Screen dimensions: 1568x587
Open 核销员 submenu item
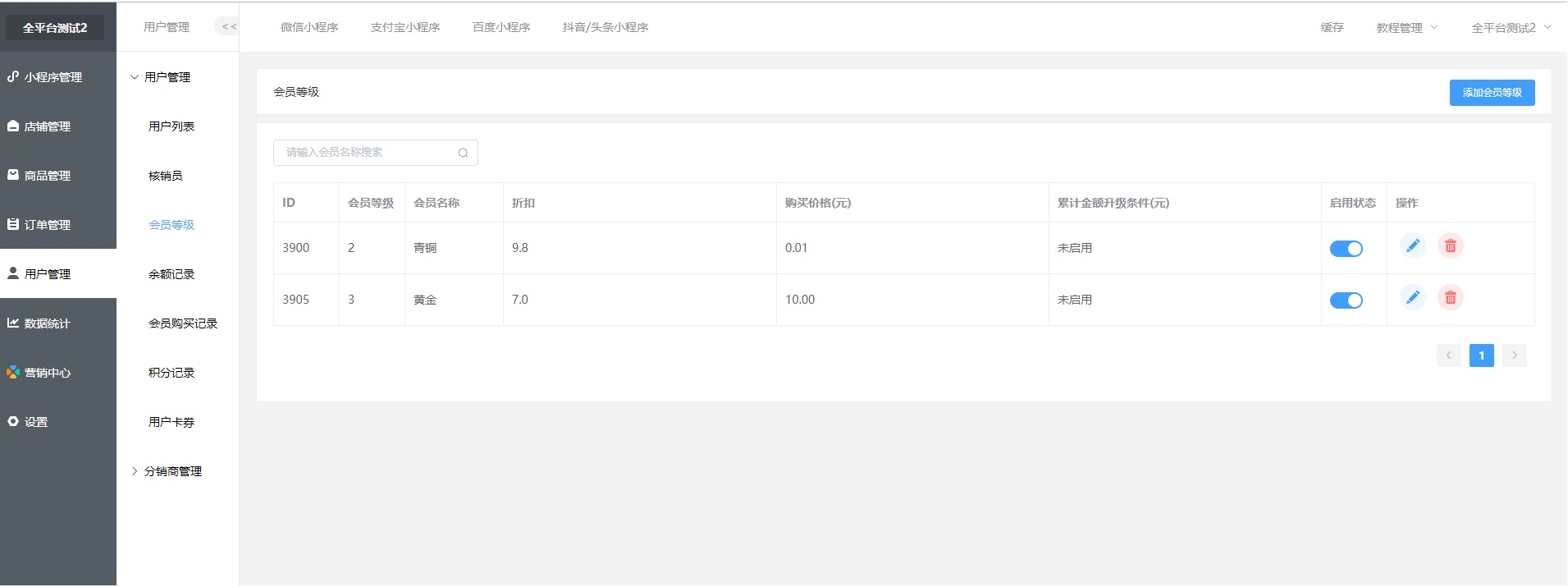click(x=166, y=176)
